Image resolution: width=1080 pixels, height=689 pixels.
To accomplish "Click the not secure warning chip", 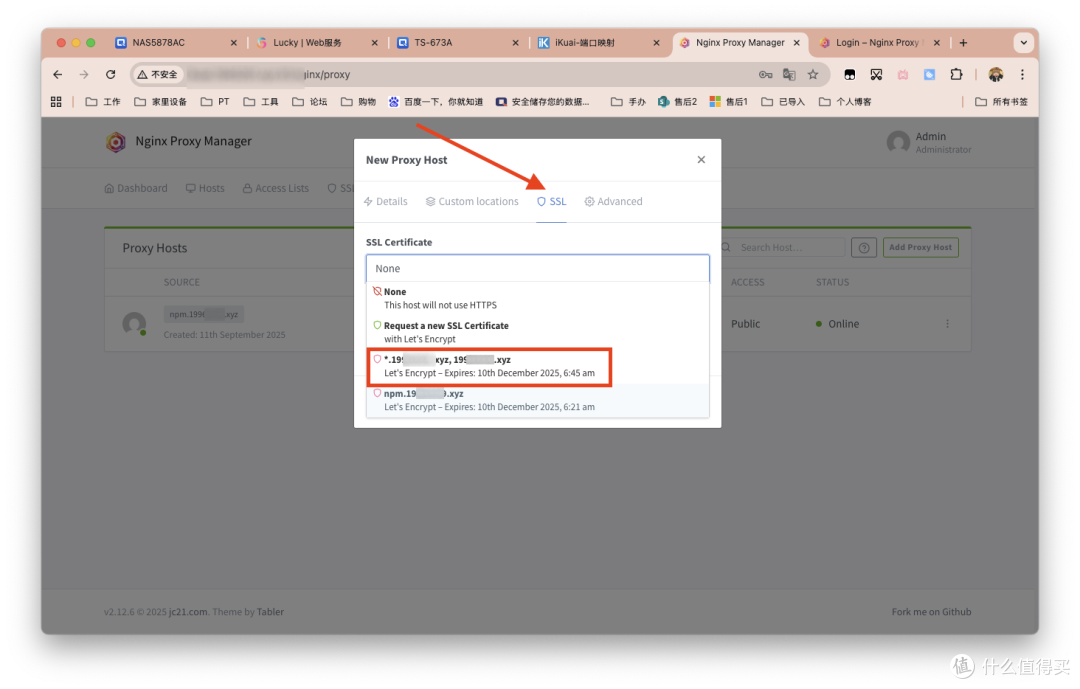I will coord(158,74).
